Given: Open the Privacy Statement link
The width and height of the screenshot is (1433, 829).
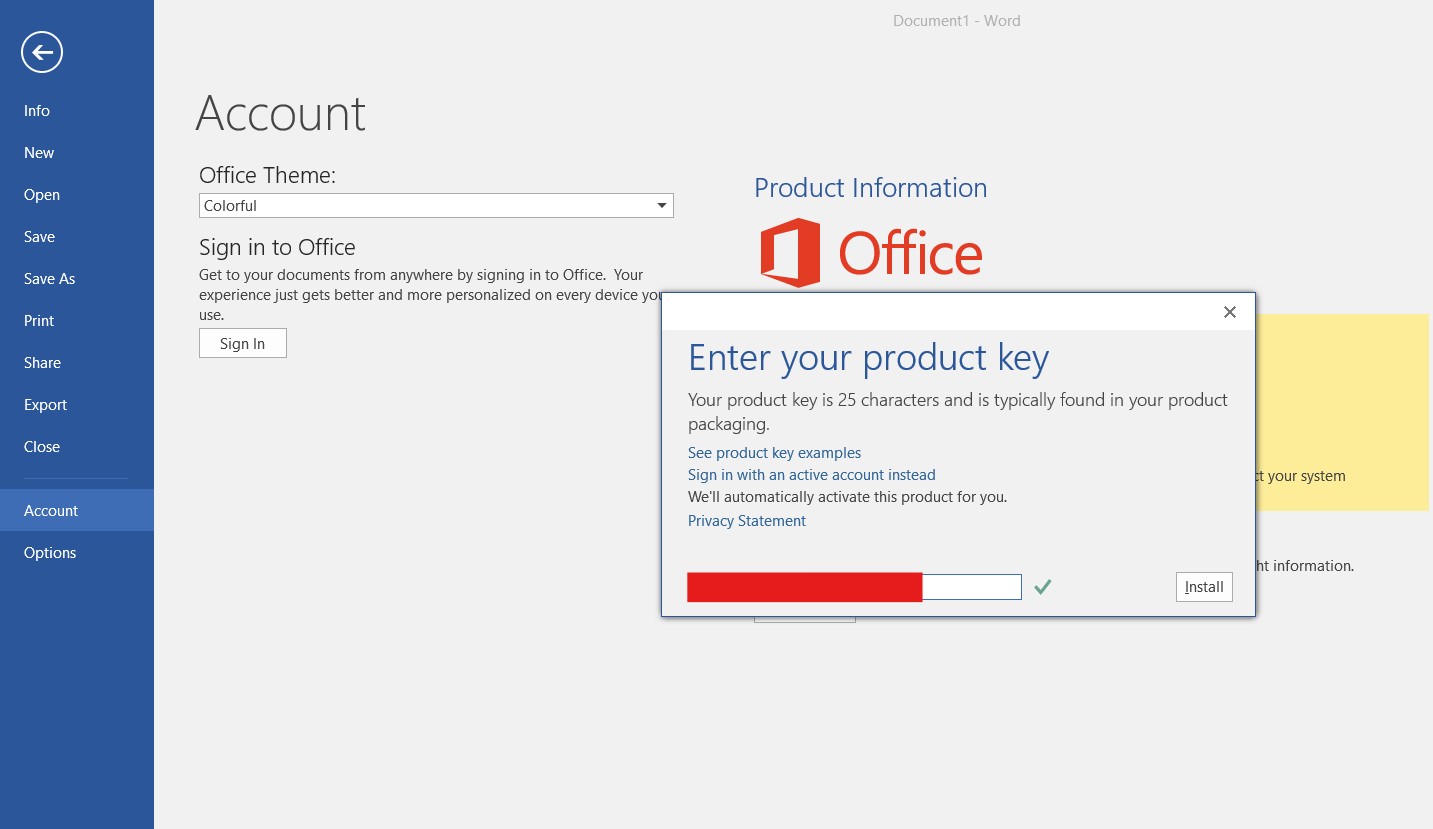Looking at the screenshot, I should click(746, 520).
